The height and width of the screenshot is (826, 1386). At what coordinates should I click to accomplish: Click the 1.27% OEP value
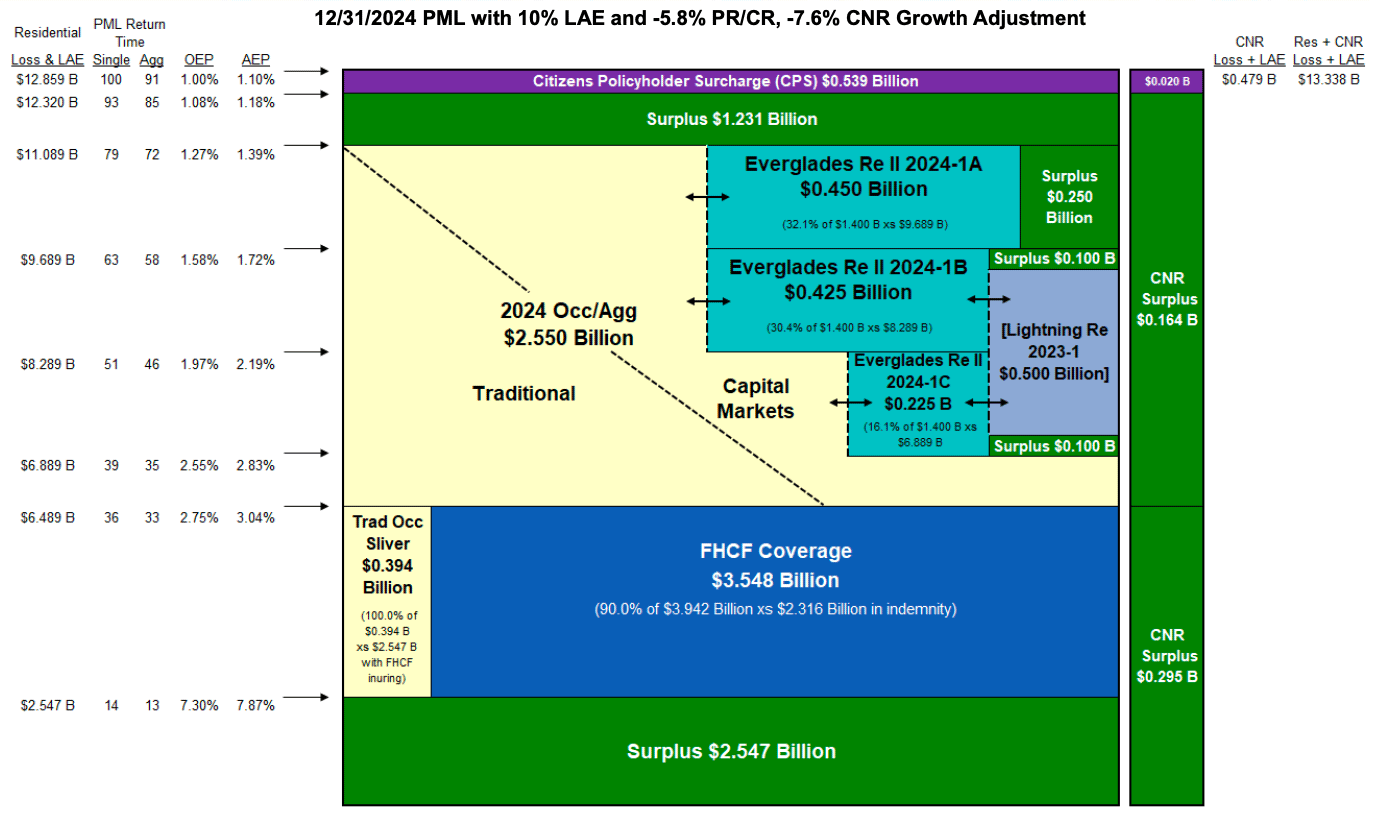200,154
